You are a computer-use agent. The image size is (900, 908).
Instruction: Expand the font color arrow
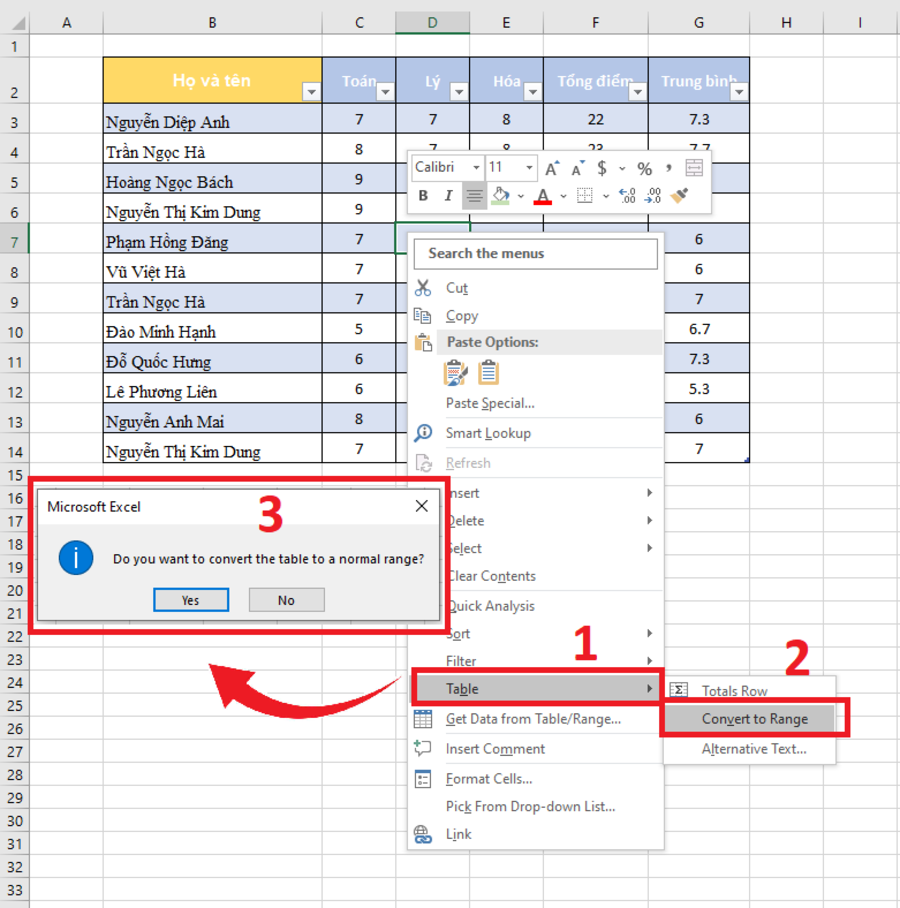point(563,196)
